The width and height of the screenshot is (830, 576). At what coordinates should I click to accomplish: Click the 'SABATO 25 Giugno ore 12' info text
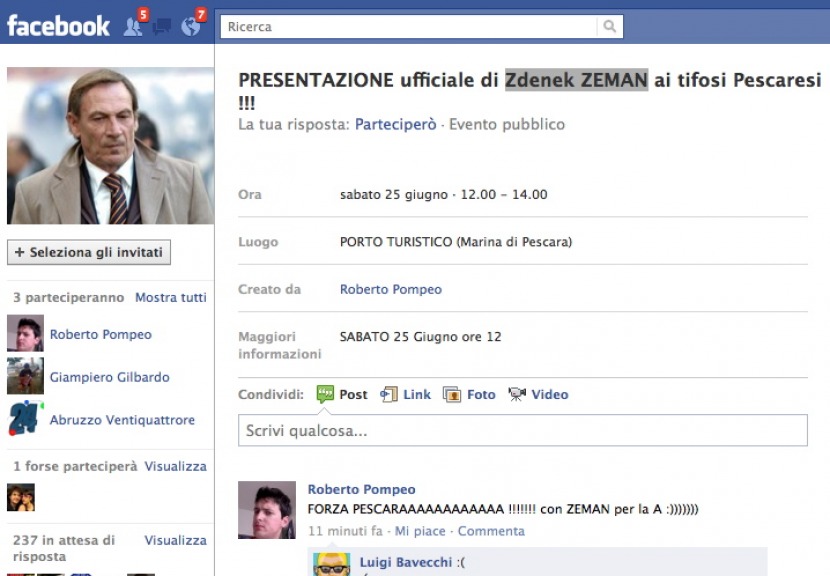(x=420, y=337)
